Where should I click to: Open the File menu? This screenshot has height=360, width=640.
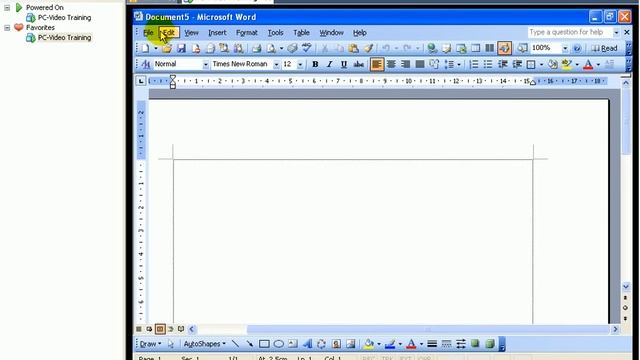[148, 33]
